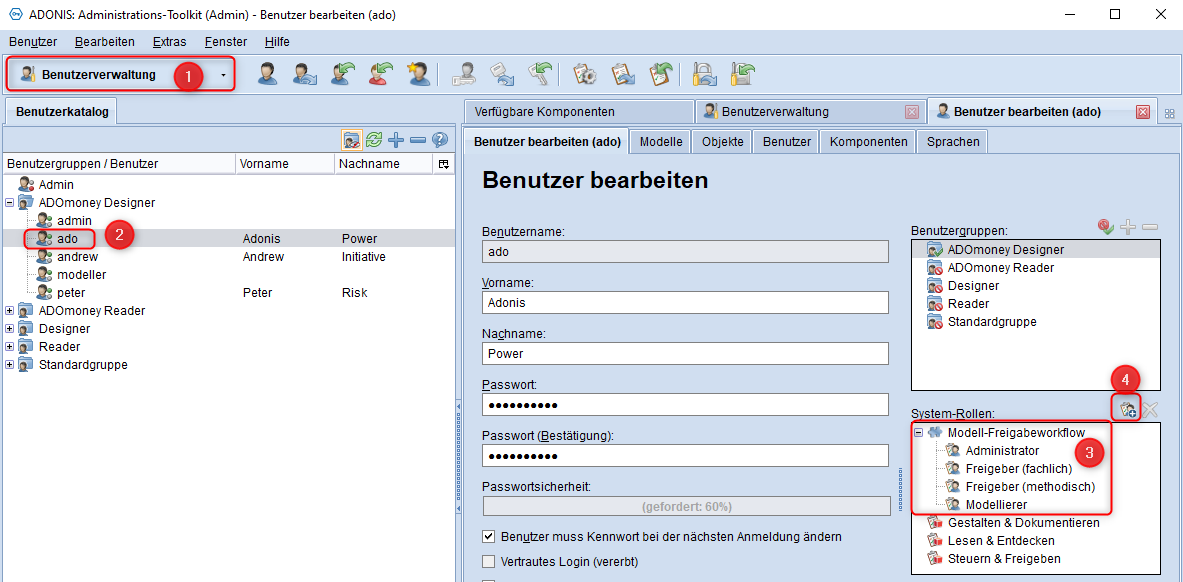
Task: Select ADOmoney Reader in the Benutzergruppen list
Action: point(1001,267)
